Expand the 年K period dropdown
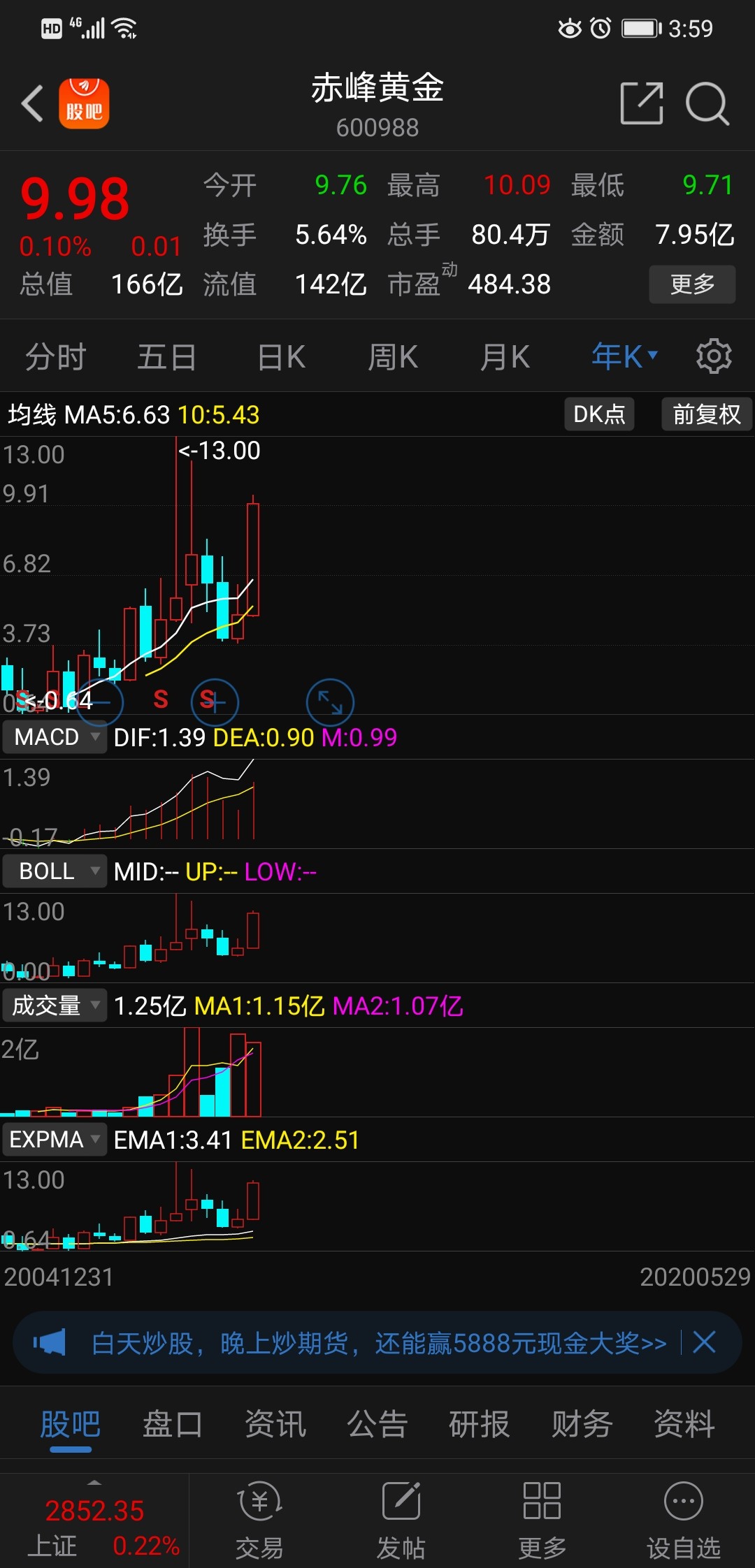 tap(624, 356)
